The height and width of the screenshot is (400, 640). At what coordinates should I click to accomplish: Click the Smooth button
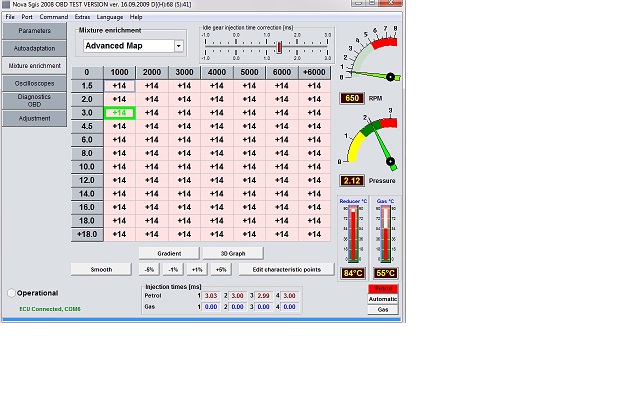click(101, 269)
